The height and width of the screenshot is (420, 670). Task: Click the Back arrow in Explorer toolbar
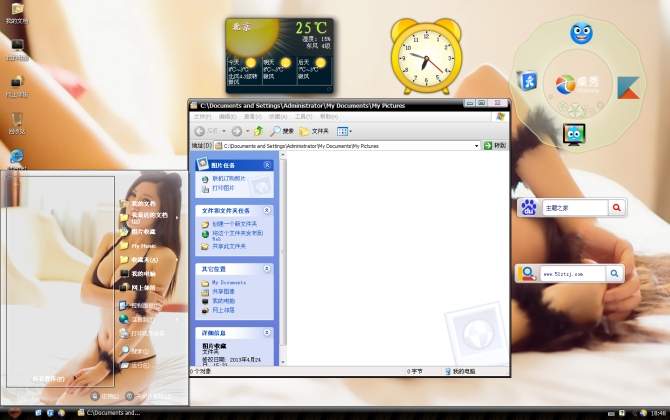pyautogui.click(x=200, y=131)
